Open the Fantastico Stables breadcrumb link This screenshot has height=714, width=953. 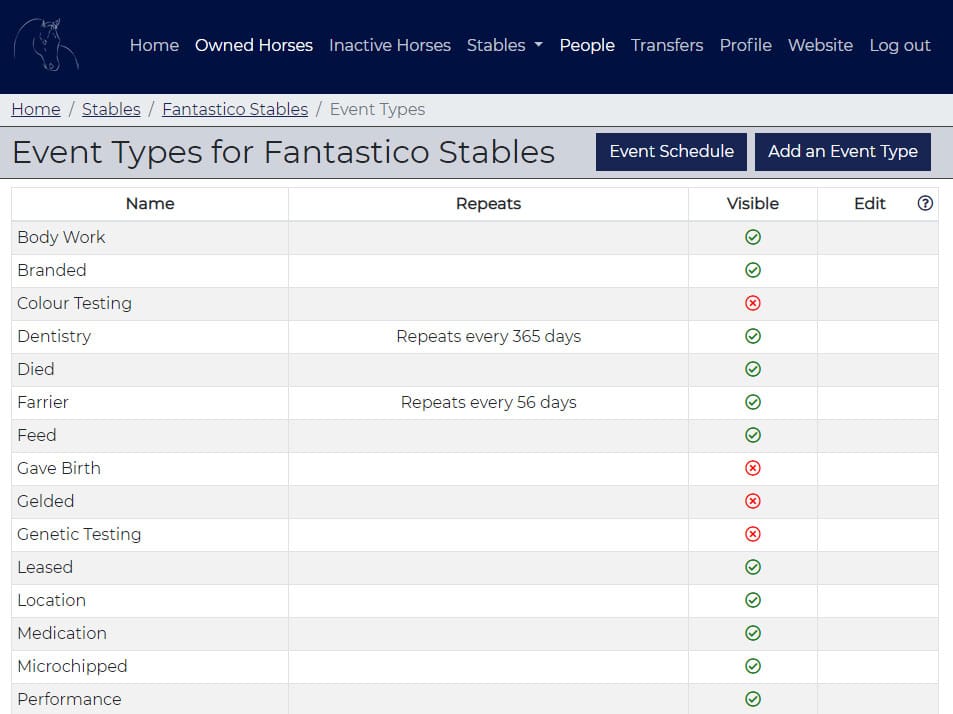coord(234,109)
